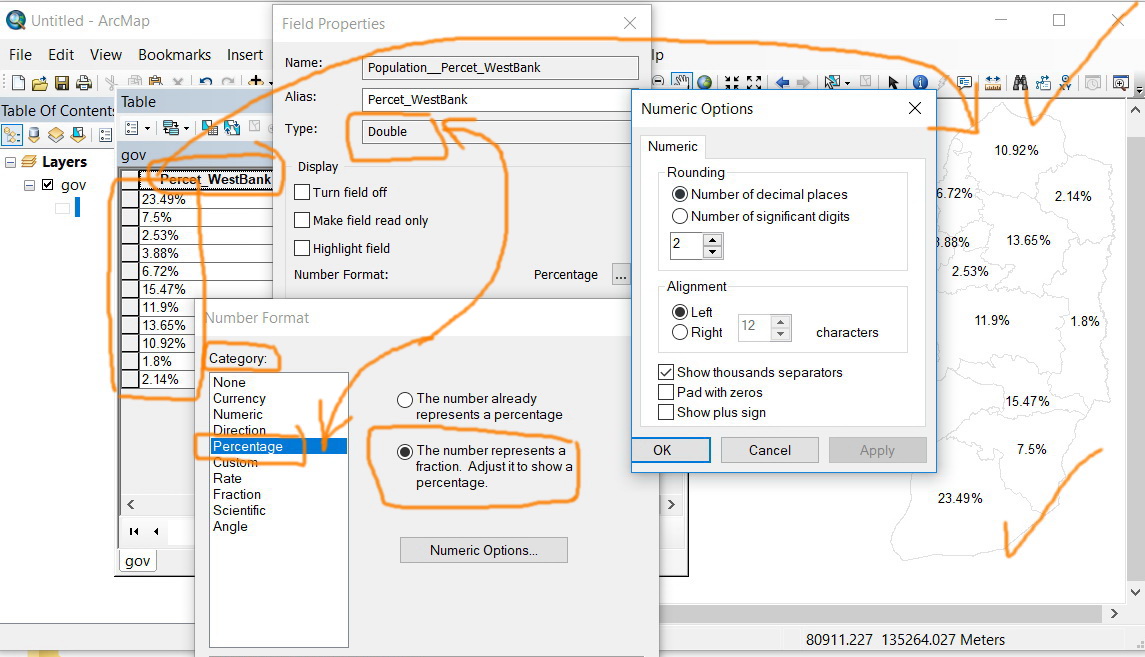Open the Find binoculars tool
The width and height of the screenshot is (1145, 657).
1020,82
